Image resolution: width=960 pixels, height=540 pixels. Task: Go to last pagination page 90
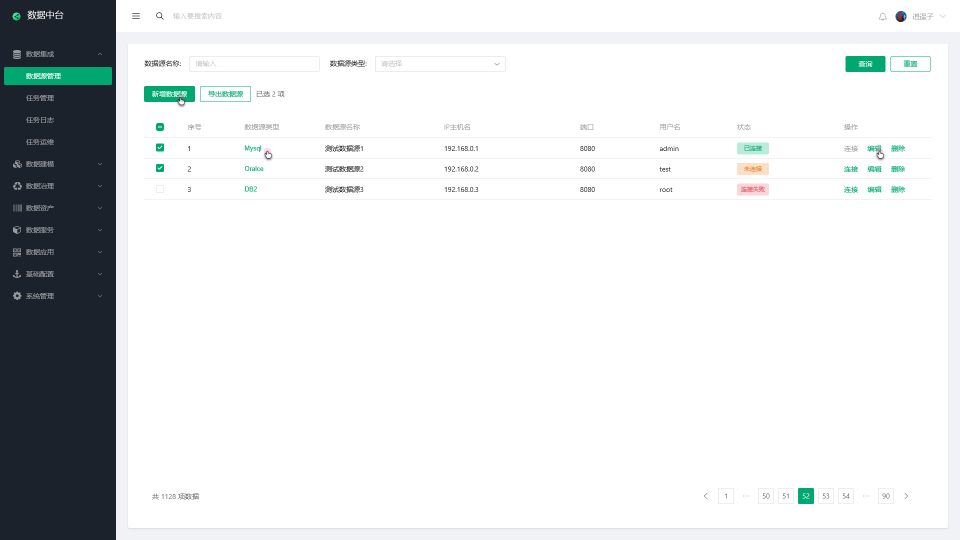pos(885,496)
